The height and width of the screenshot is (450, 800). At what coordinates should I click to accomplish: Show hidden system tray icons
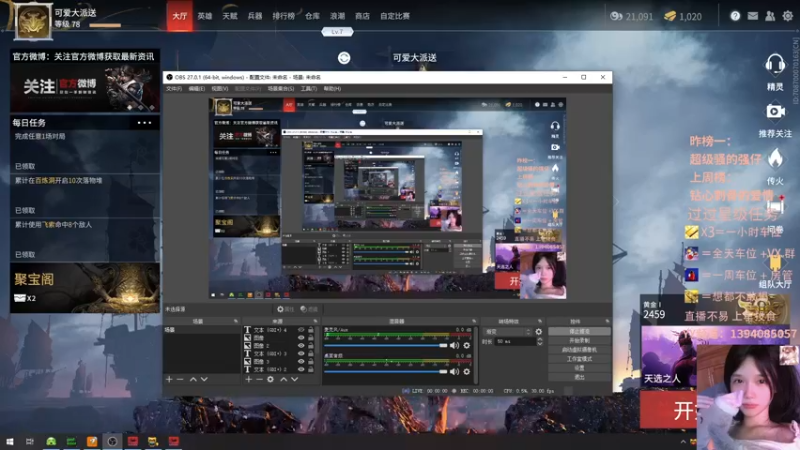point(683,442)
